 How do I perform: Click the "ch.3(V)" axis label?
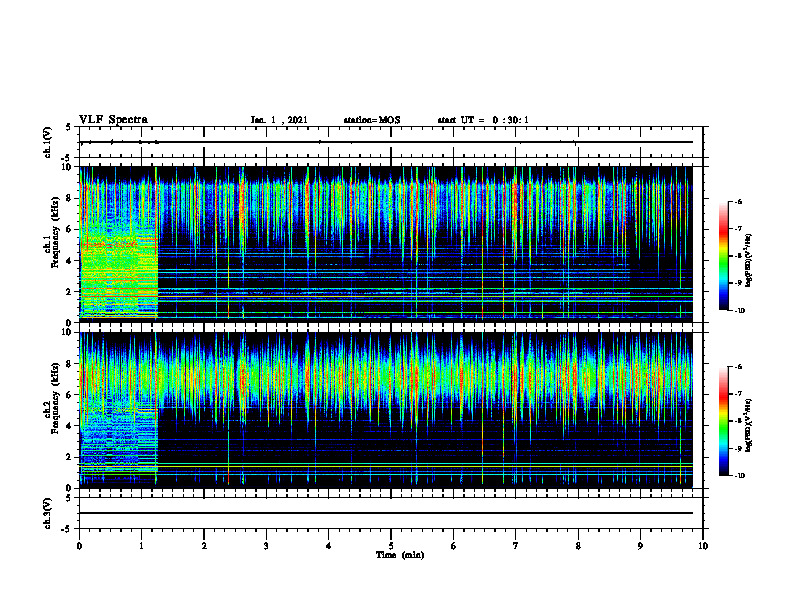pyautogui.click(x=47, y=513)
